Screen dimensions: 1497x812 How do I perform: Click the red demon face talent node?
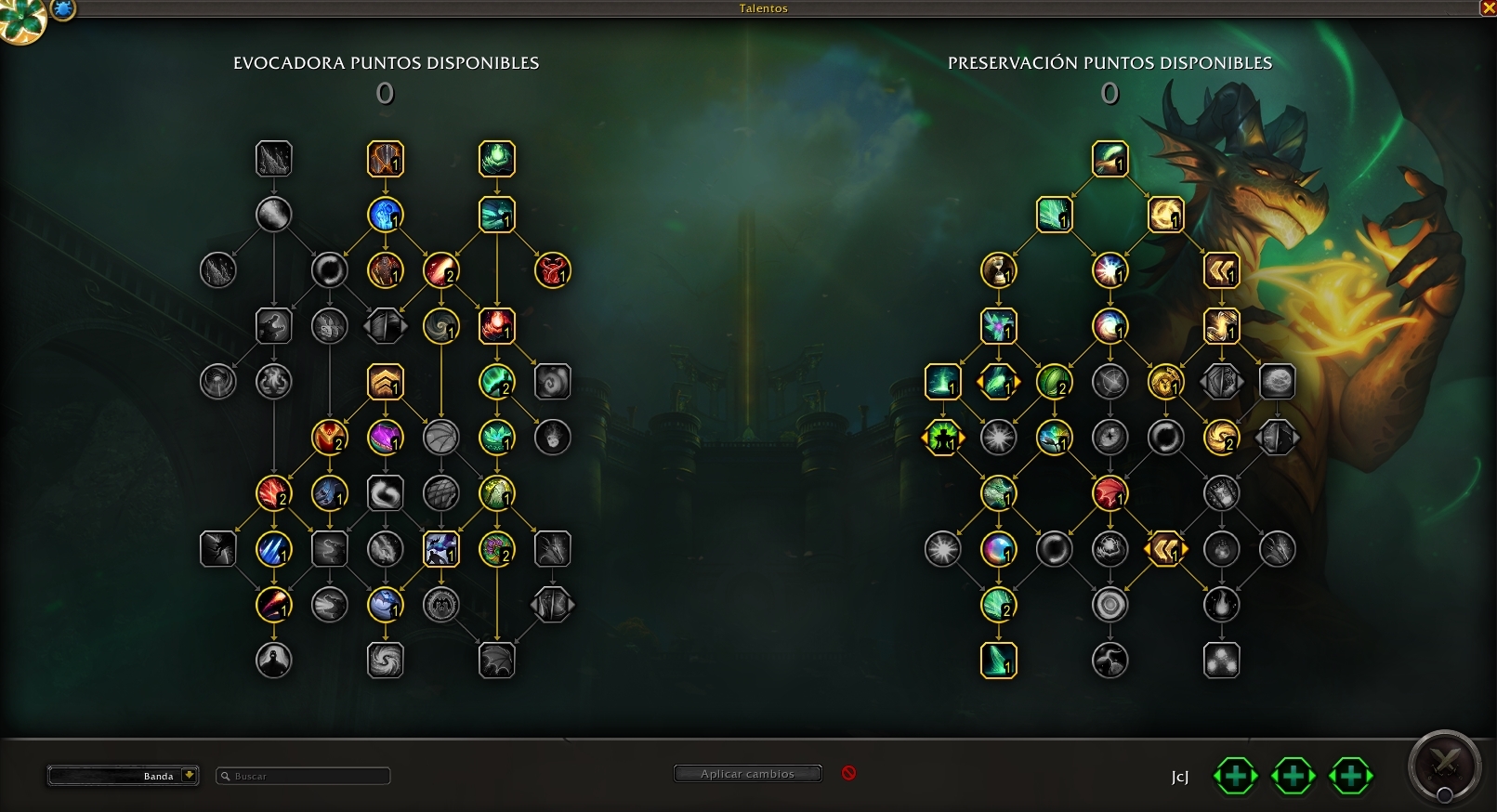tap(552, 270)
